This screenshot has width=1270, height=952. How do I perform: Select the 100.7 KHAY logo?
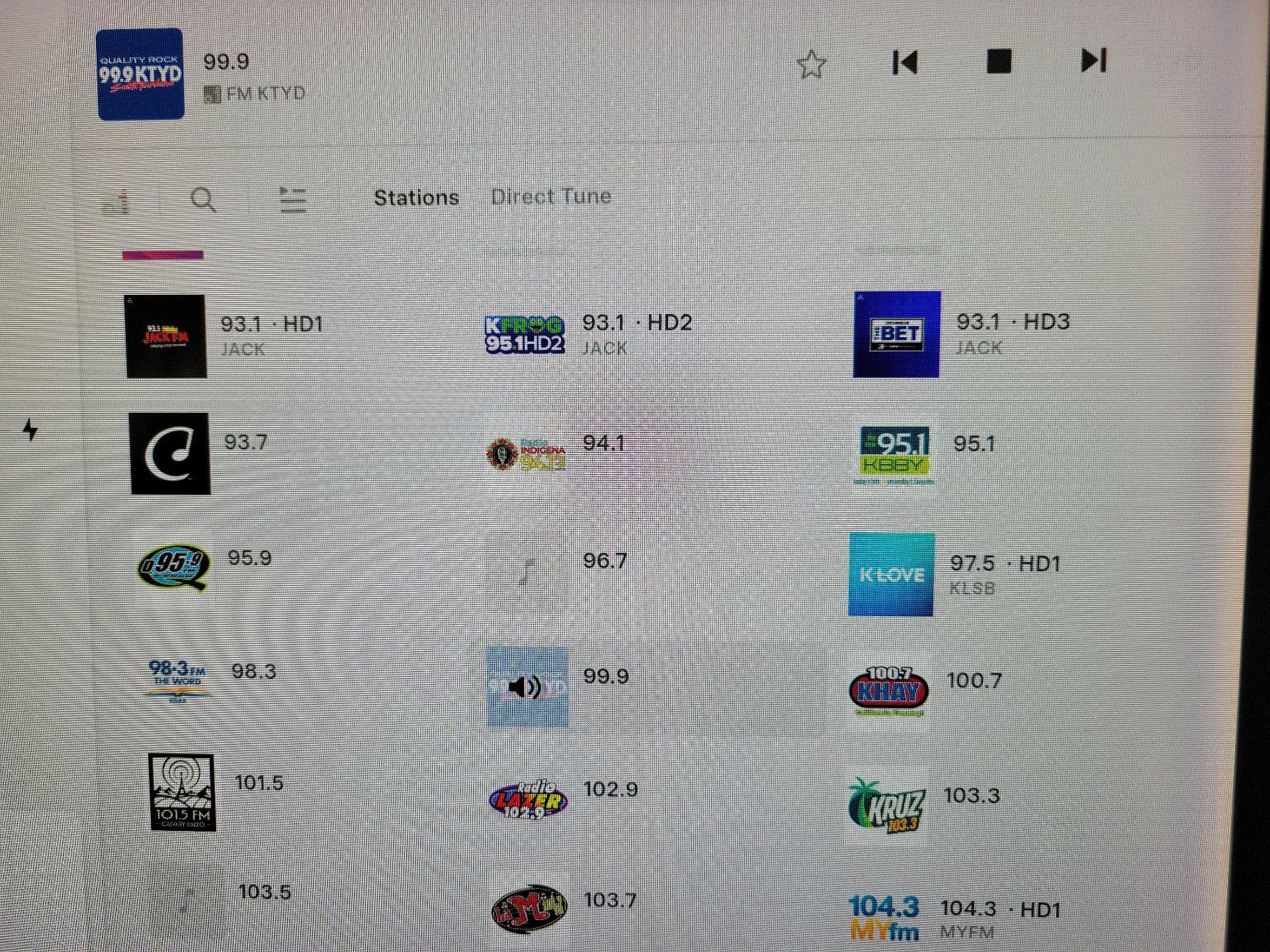(x=889, y=691)
